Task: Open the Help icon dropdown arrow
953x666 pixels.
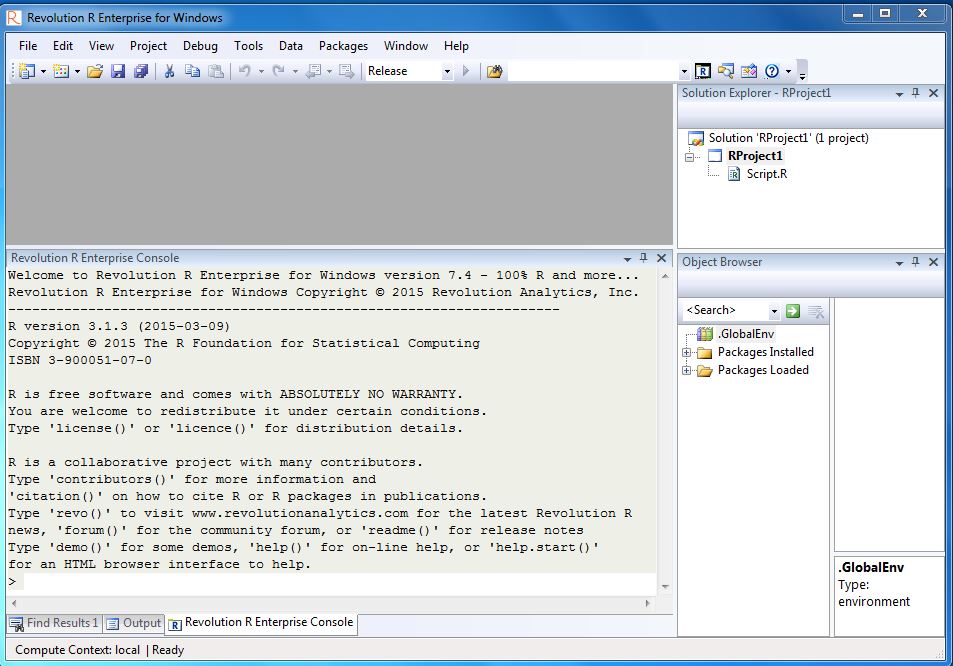Action: pos(788,72)
